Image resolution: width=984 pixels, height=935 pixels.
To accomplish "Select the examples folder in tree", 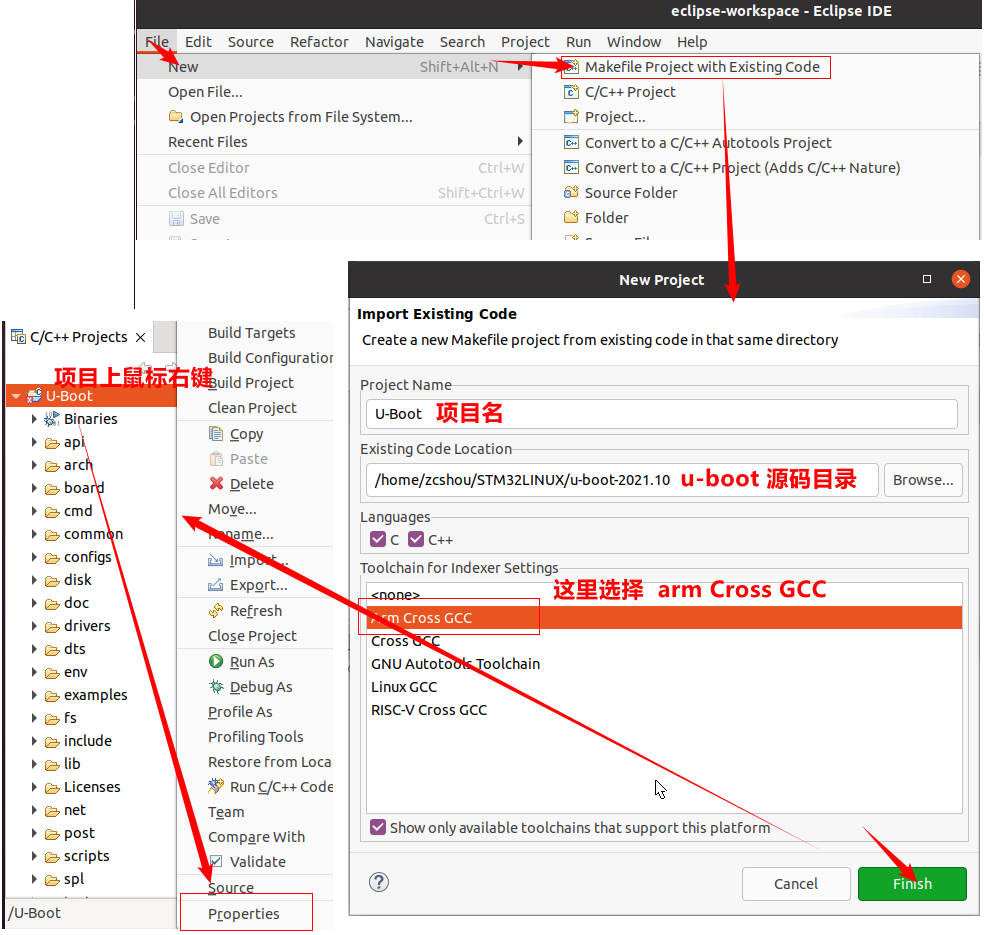I will click(x=95, y=695).
